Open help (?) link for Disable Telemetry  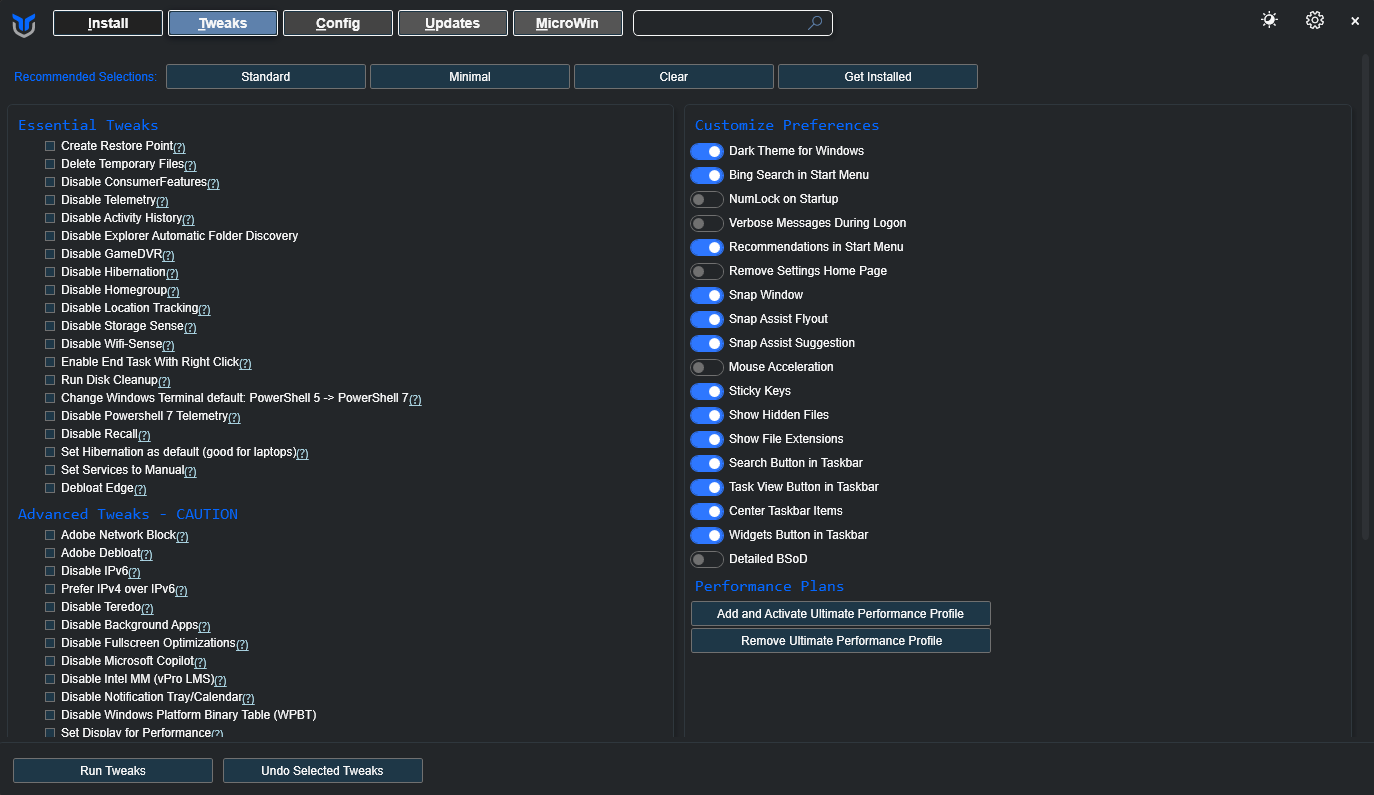pos(162,201)
